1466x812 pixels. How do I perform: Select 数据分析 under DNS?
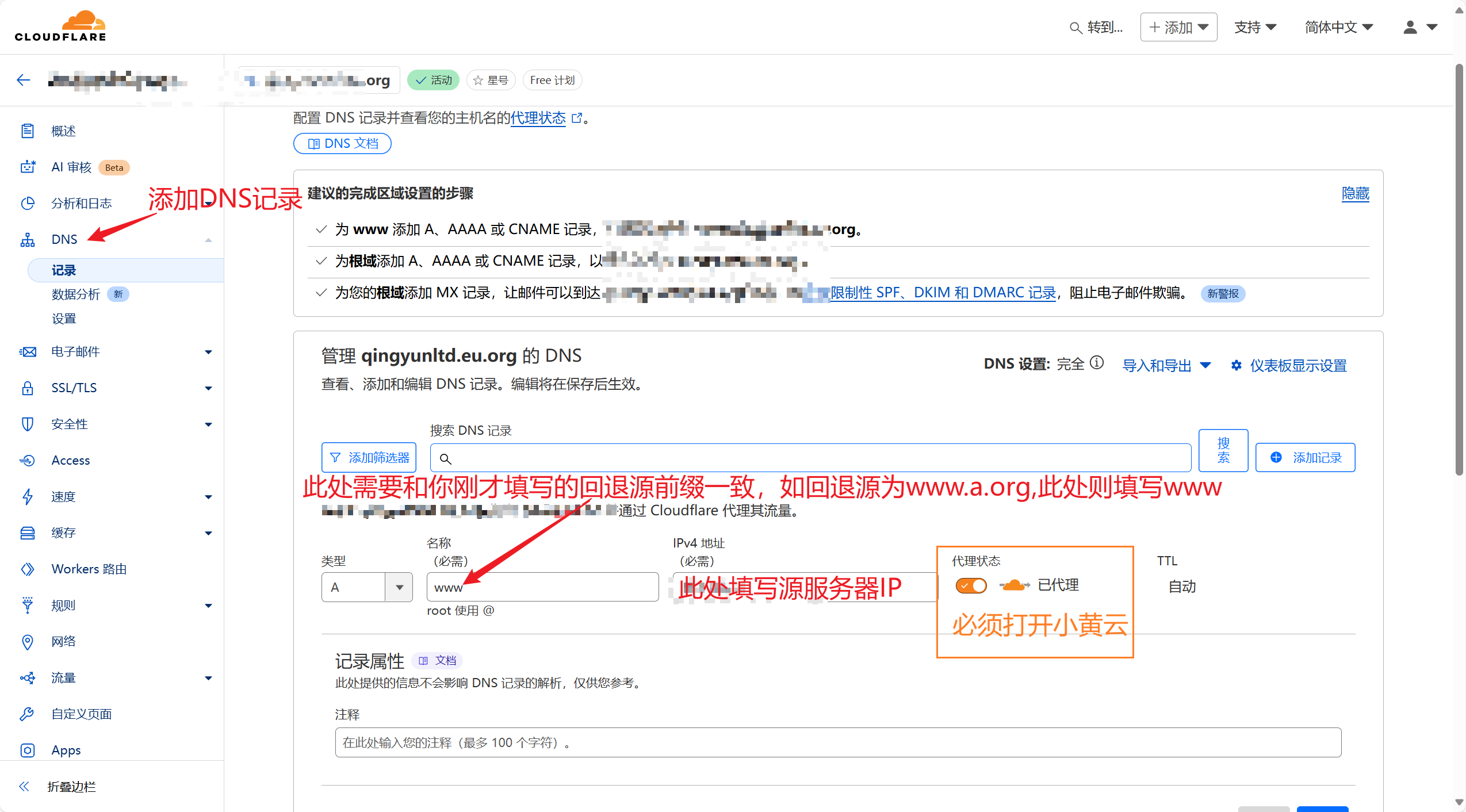click(76, 294)
